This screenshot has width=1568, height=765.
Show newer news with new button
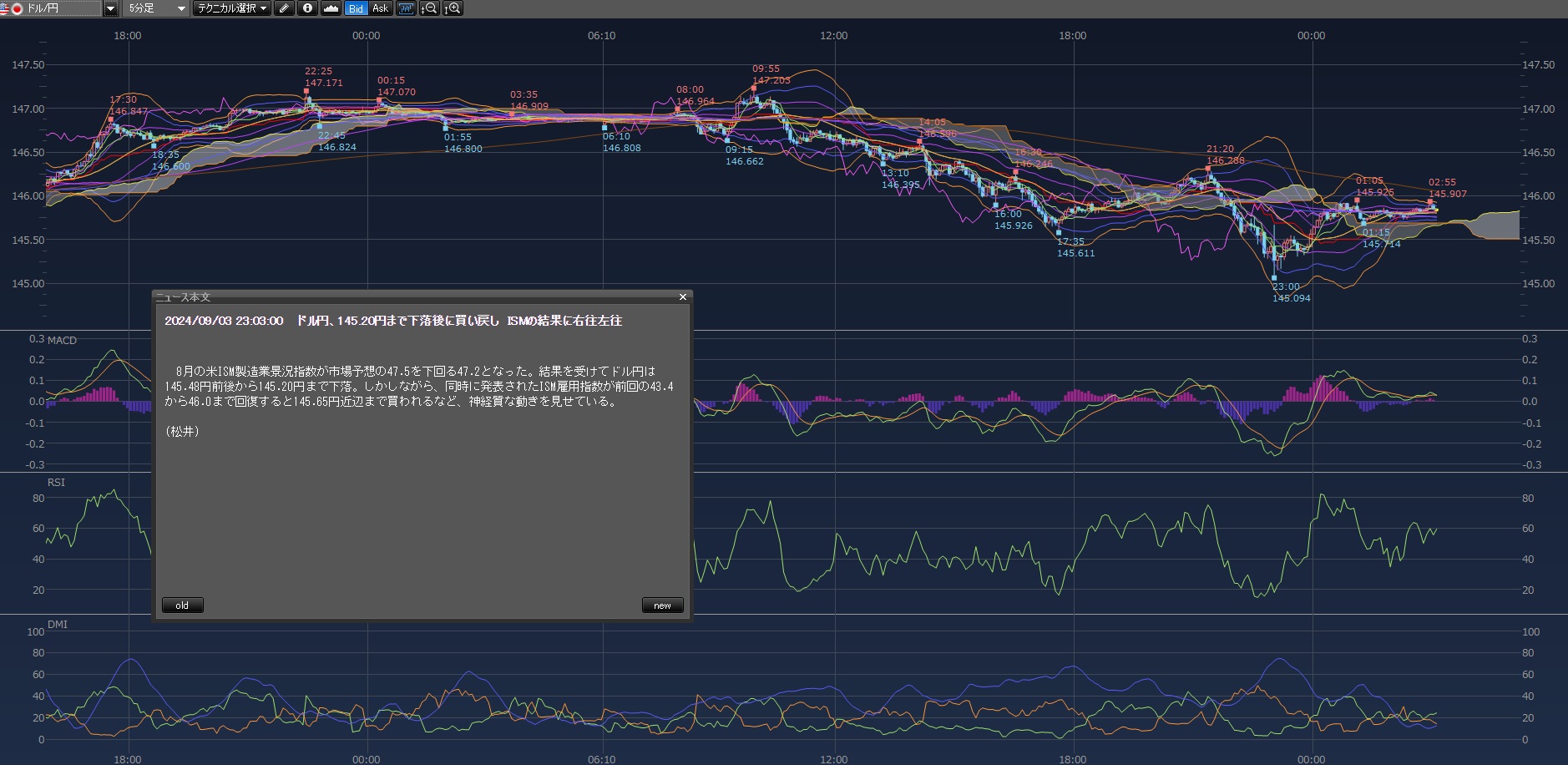662,605
